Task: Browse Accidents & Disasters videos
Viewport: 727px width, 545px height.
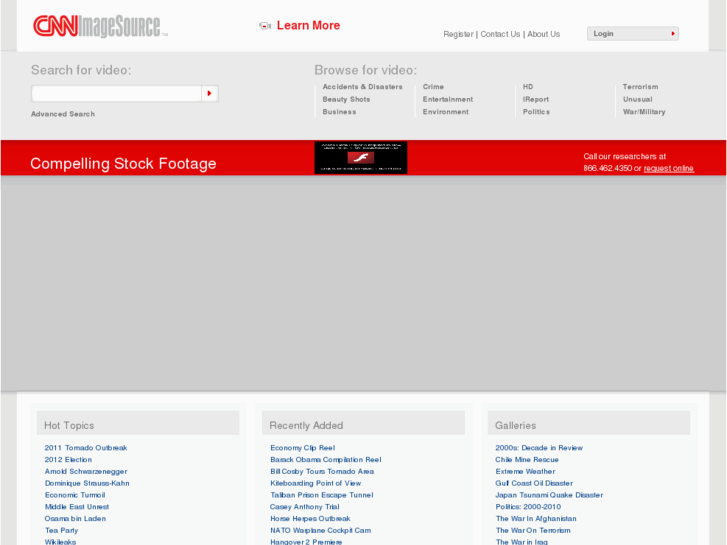Action: [363, 87]
